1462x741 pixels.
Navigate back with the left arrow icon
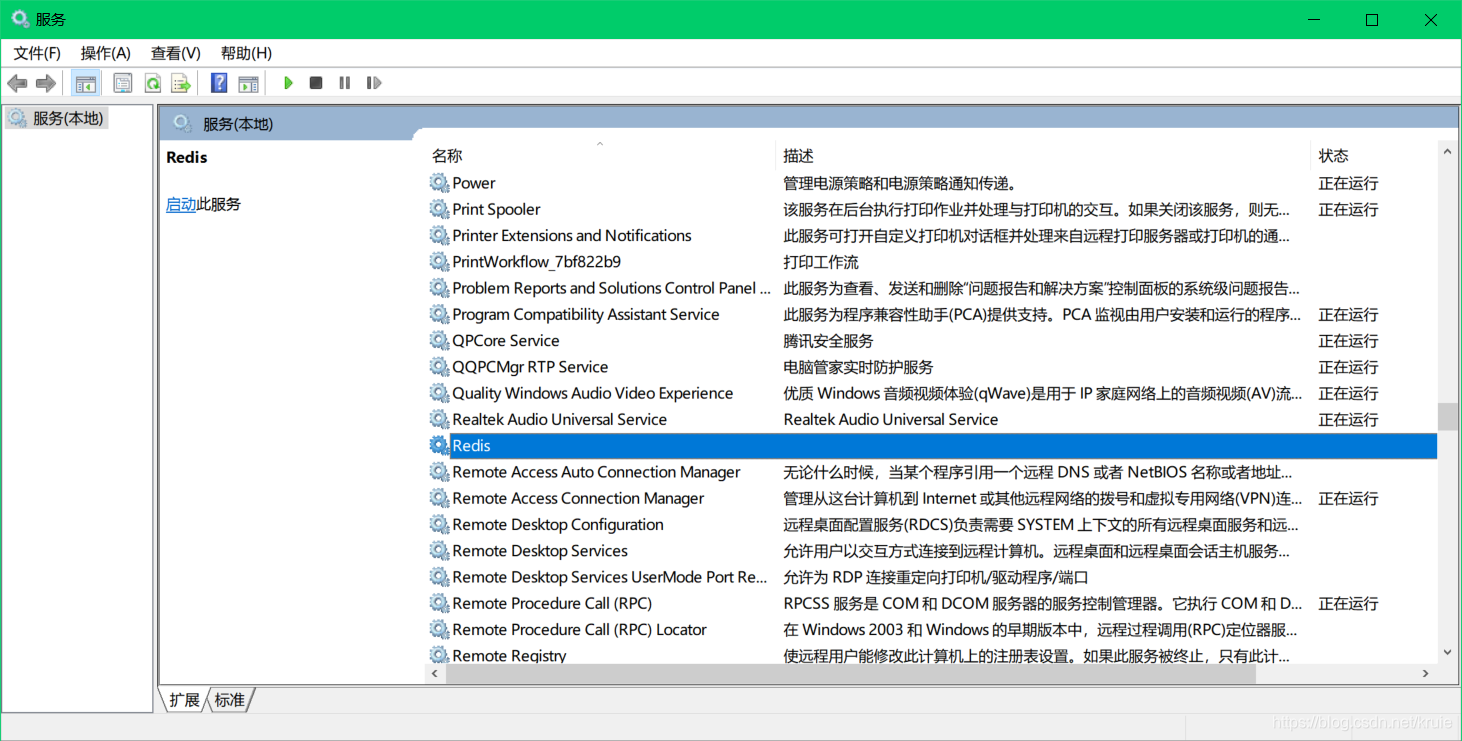pos(17,82)
